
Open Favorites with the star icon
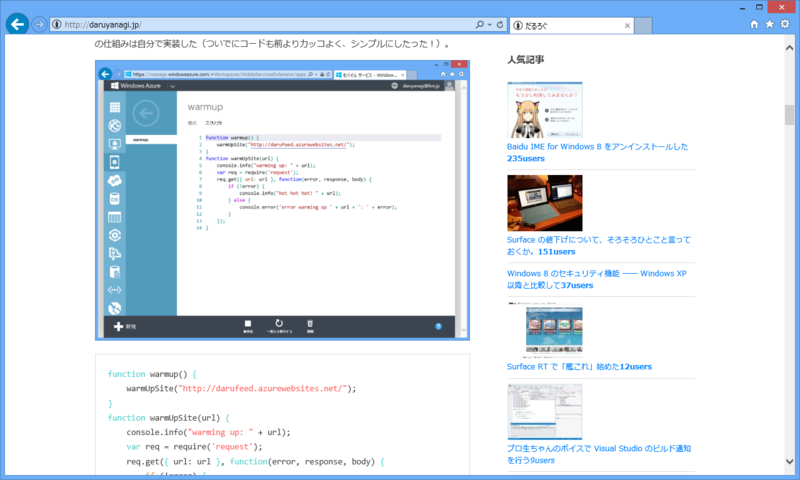coord(769,24)
